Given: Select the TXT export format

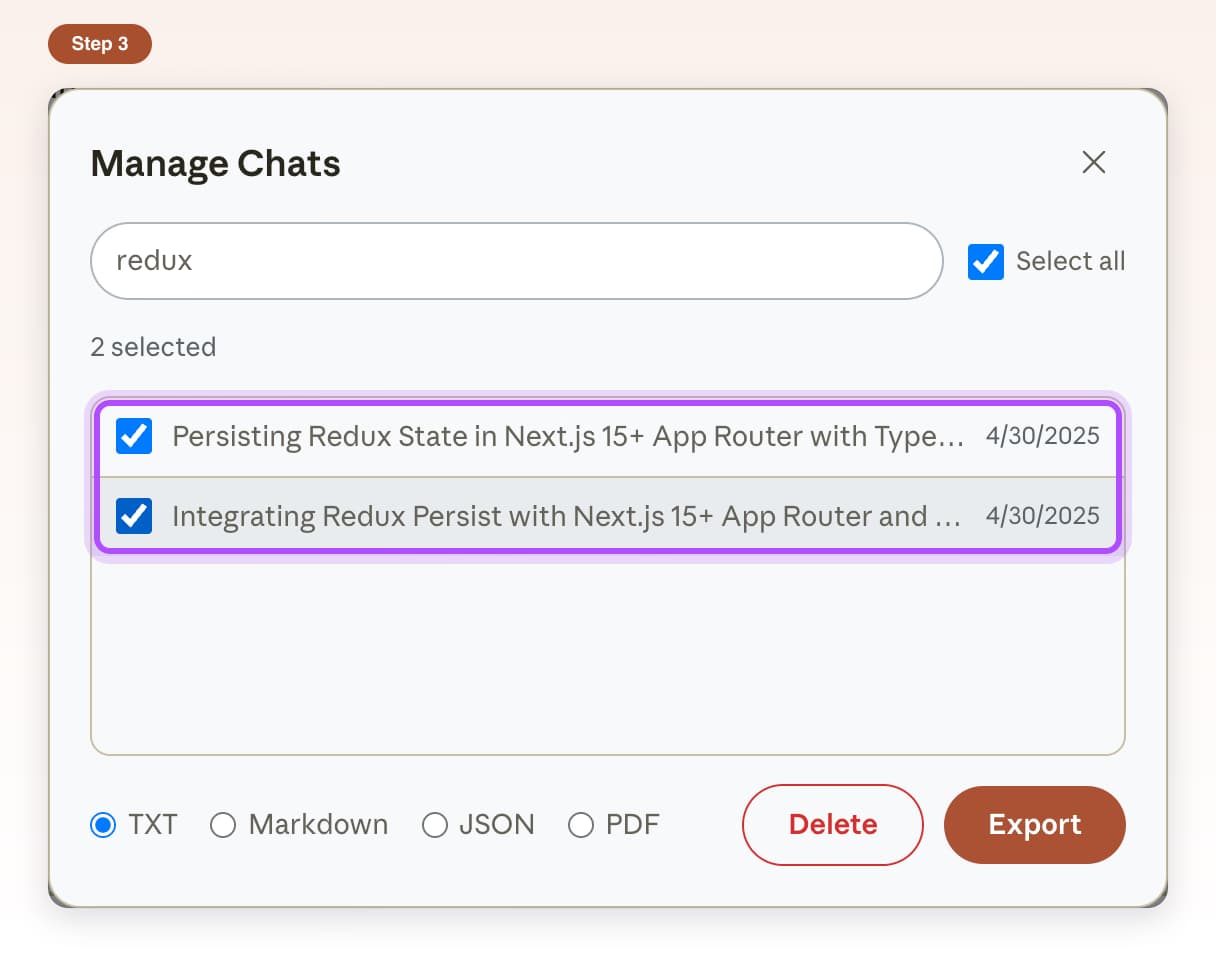Looking at the screenshot, I should coord(103,825).
